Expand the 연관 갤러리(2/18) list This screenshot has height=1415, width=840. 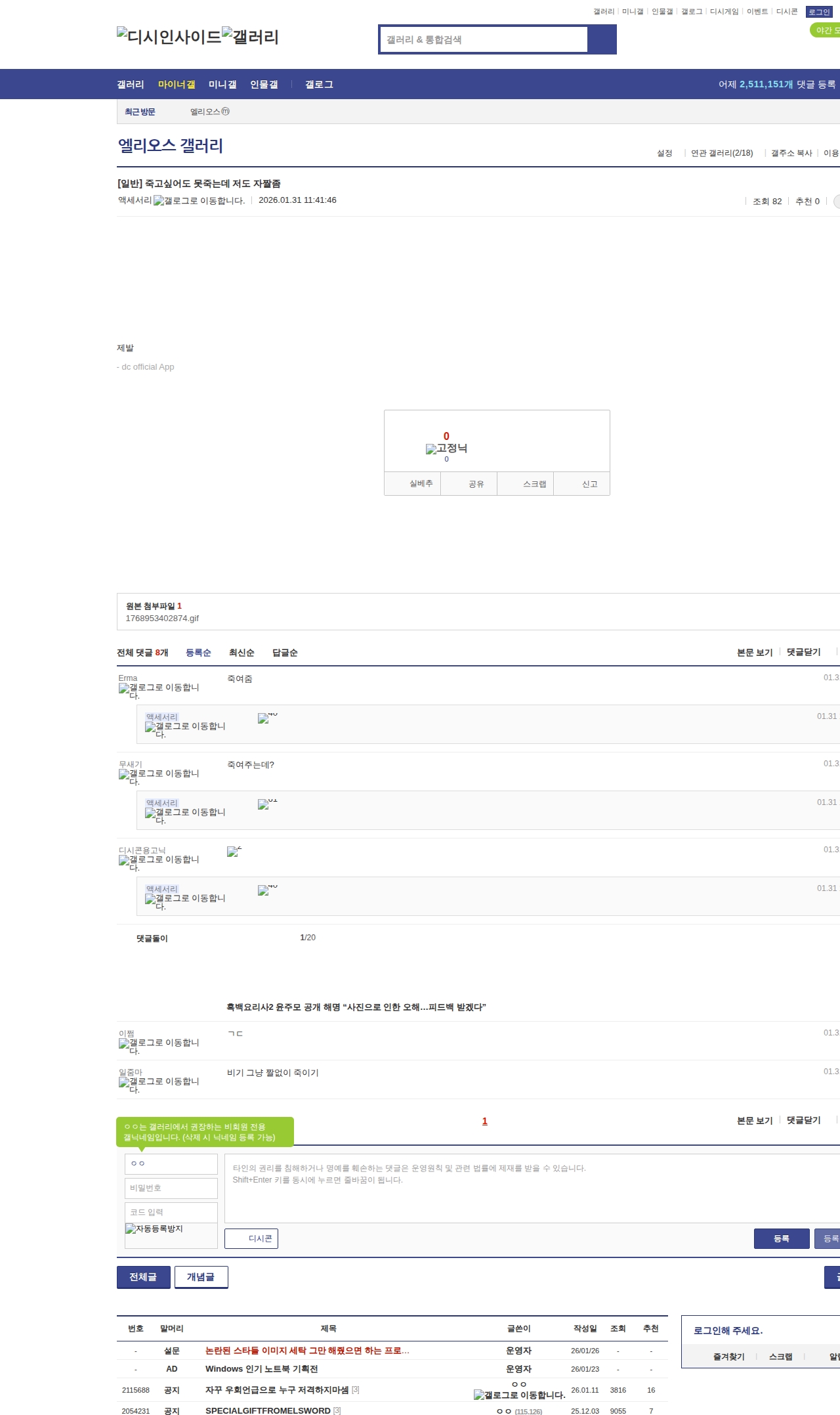click(x=721, y=153)
